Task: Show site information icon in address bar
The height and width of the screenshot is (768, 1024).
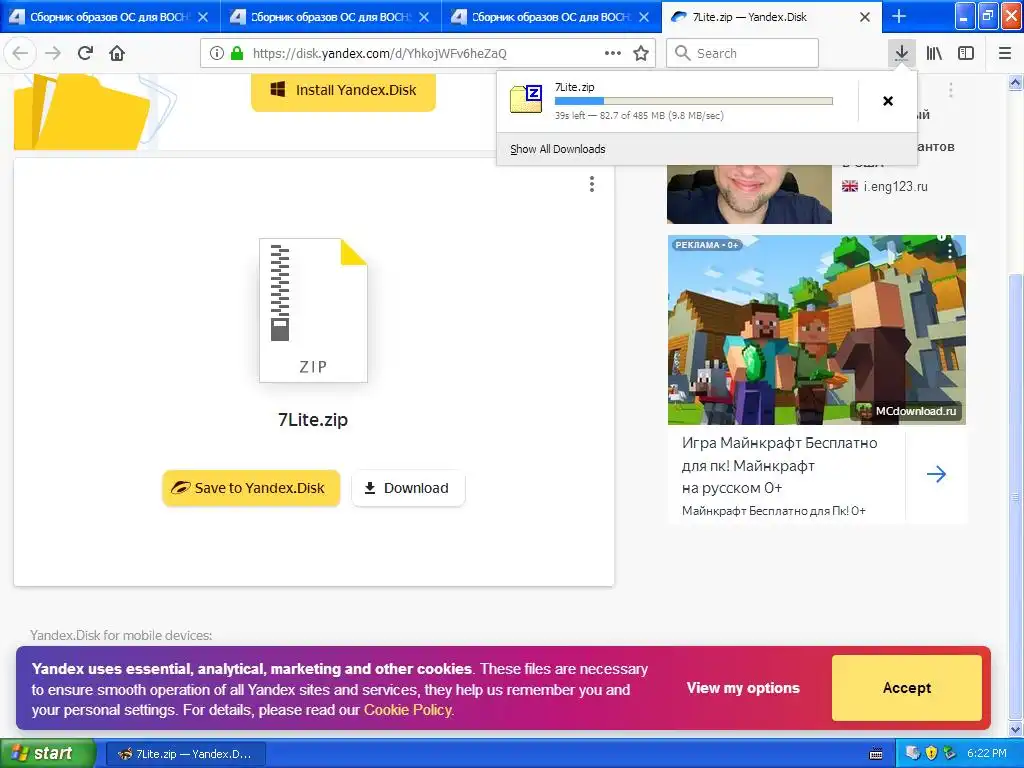Action: (216, 53)
